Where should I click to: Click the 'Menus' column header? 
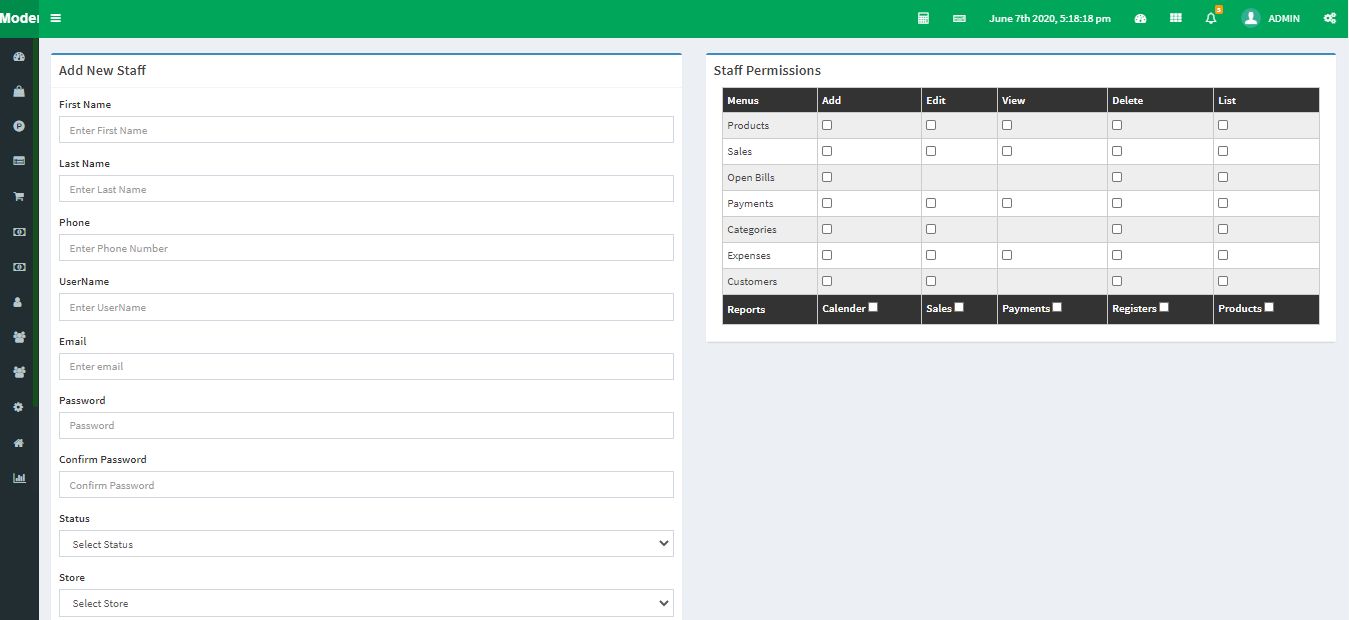coord(743,100)
